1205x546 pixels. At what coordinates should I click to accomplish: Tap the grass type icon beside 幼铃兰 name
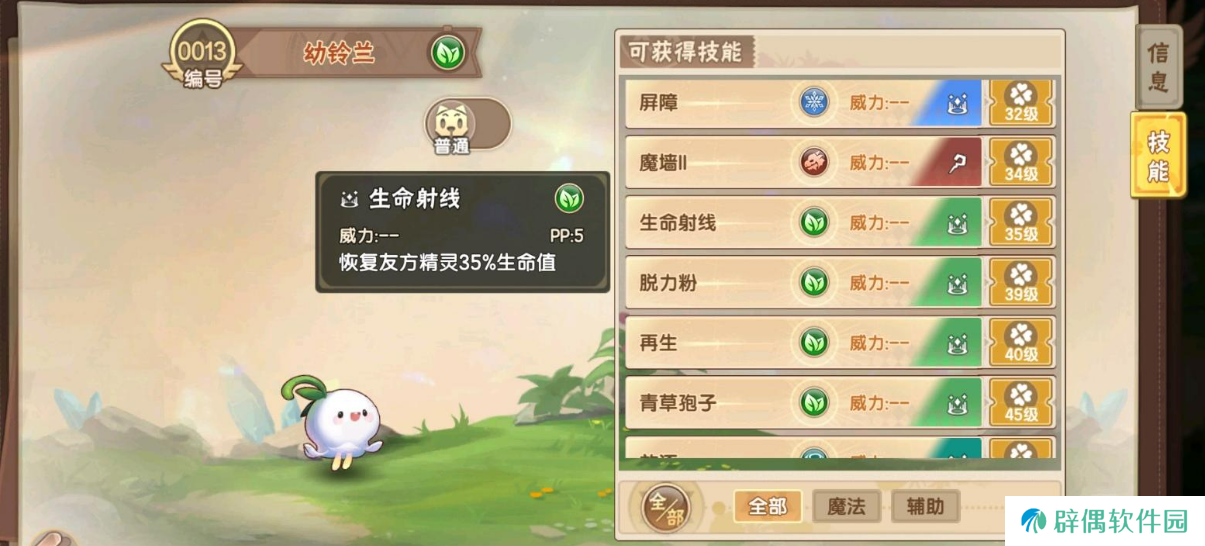click(447, 52)
